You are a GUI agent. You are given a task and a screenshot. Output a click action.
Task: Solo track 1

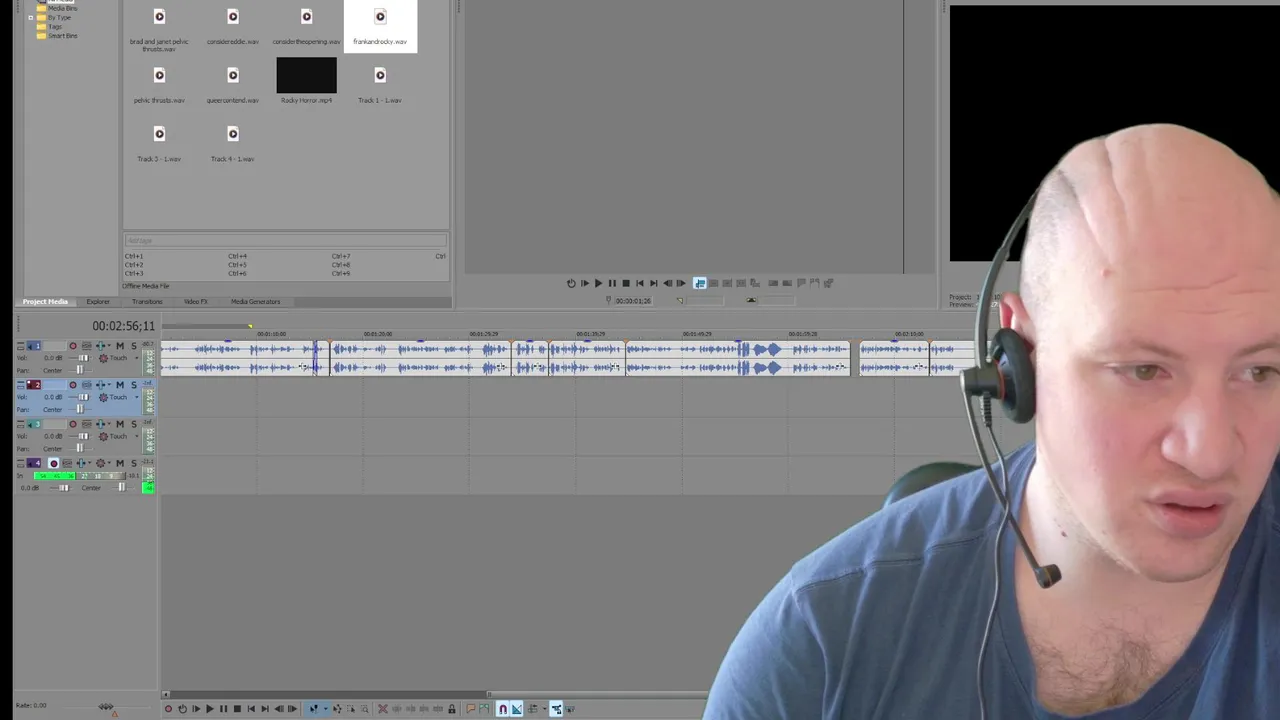(134, 346)
